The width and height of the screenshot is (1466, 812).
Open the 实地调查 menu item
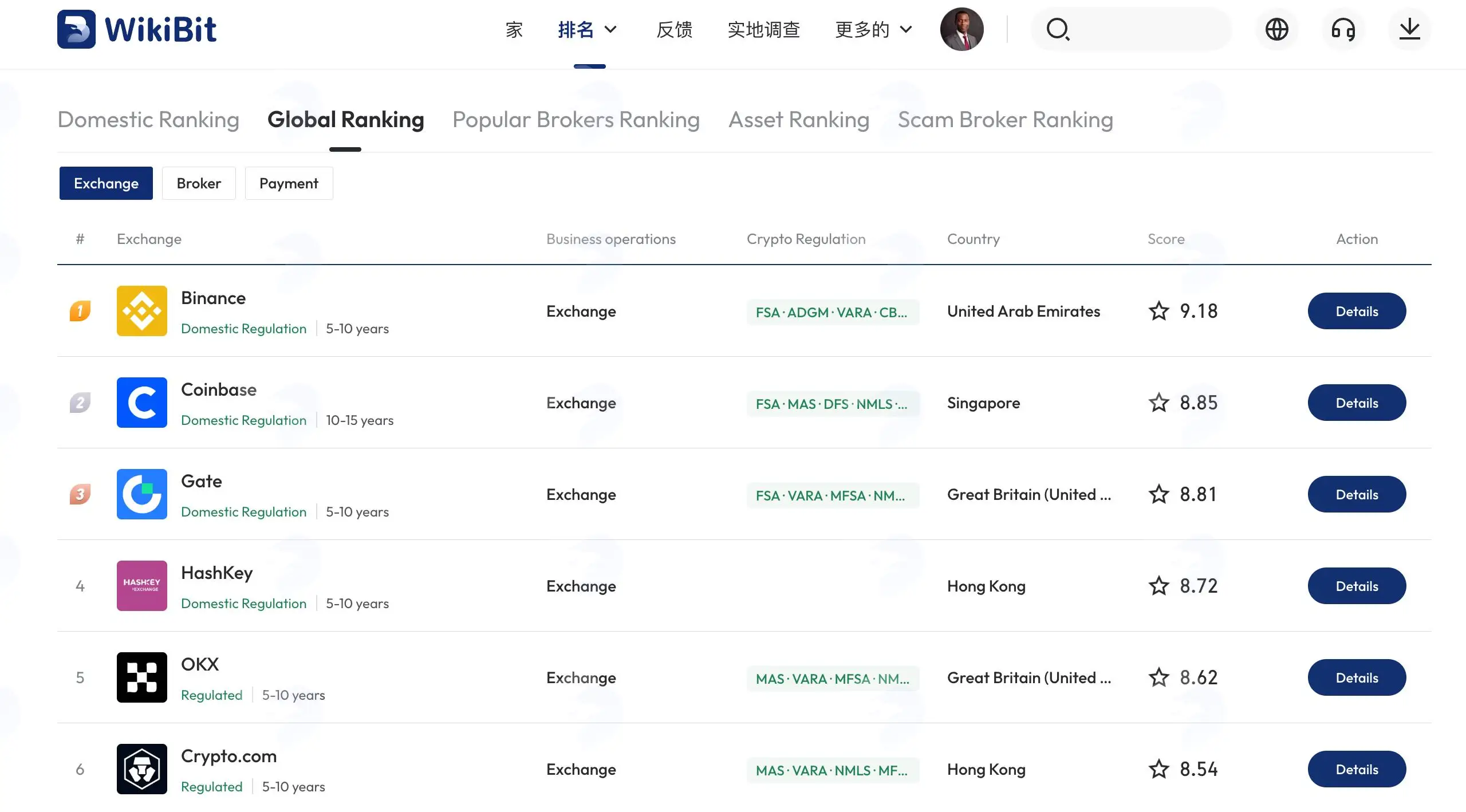[x=764, y=29]
